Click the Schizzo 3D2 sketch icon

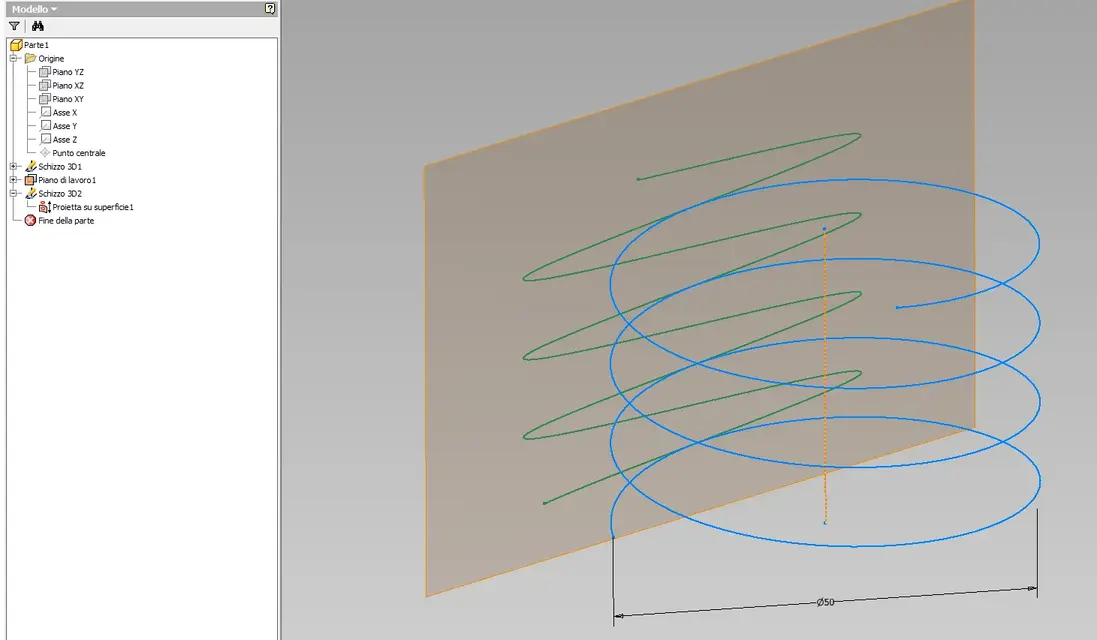pos(30,193)
